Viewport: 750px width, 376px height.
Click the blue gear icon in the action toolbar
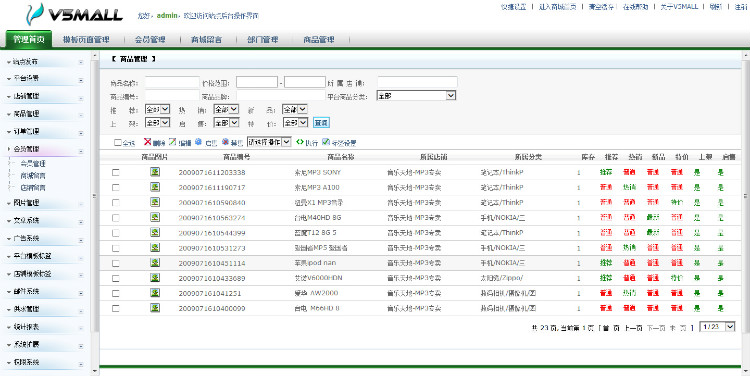click(199, 142)
